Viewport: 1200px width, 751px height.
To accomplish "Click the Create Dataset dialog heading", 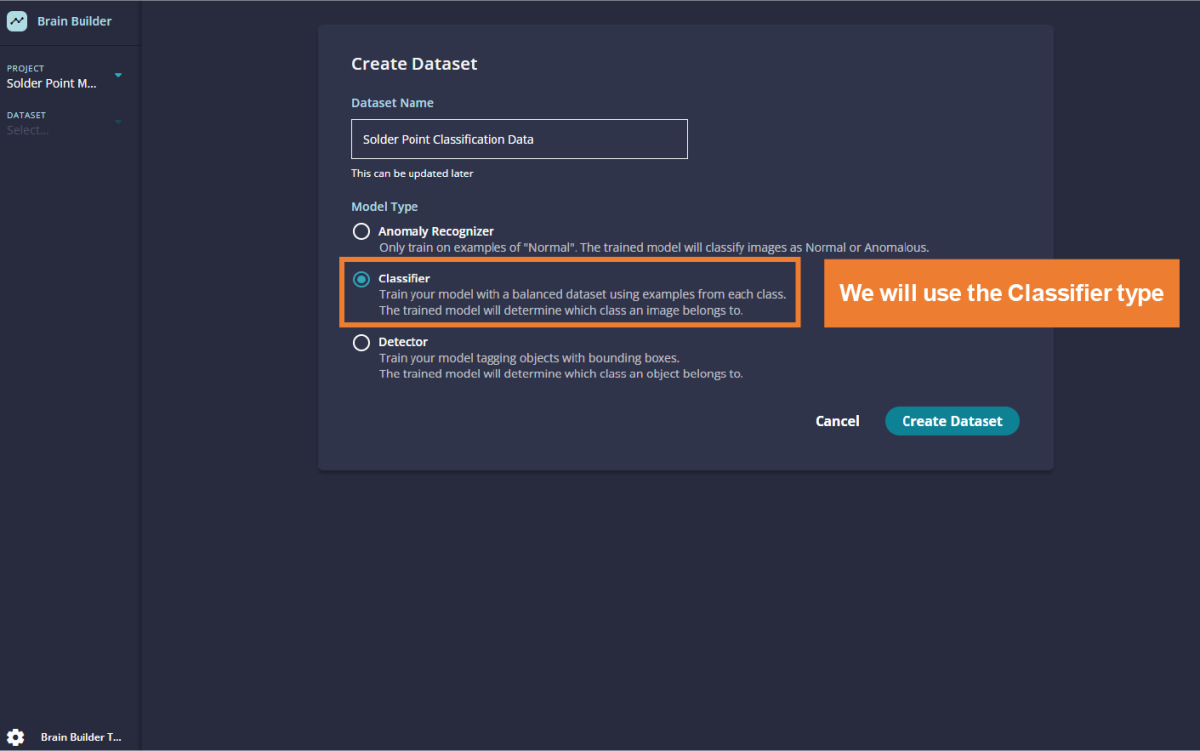I will click(414, 64).
